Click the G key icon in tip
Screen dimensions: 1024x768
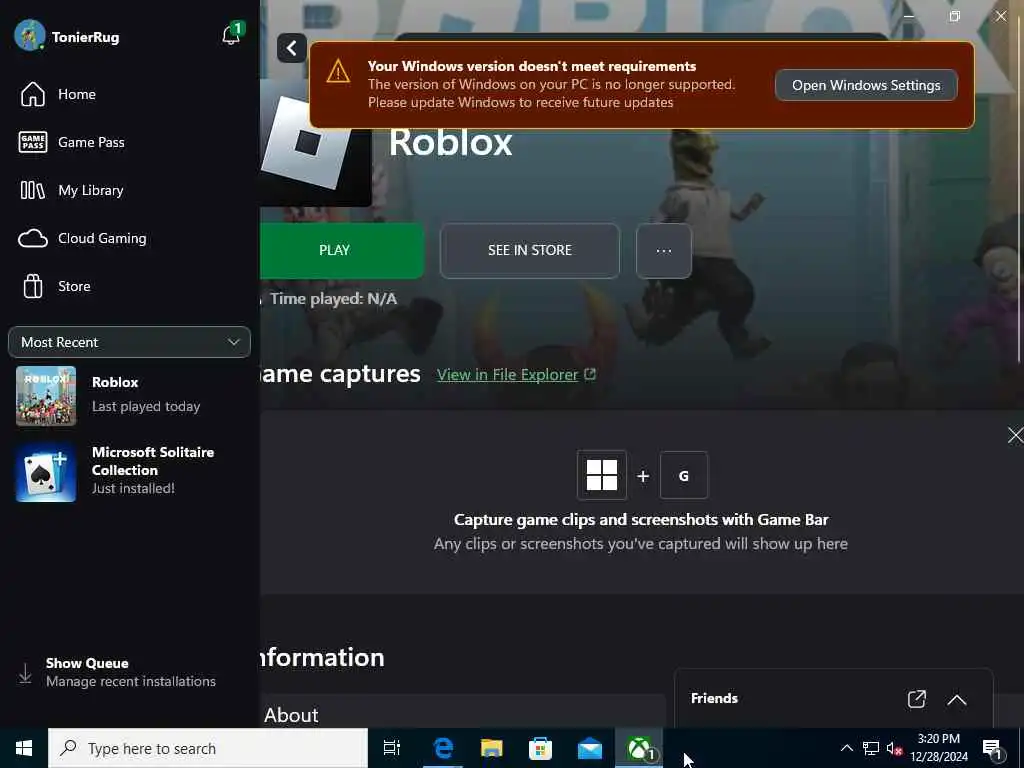[683, 475]
